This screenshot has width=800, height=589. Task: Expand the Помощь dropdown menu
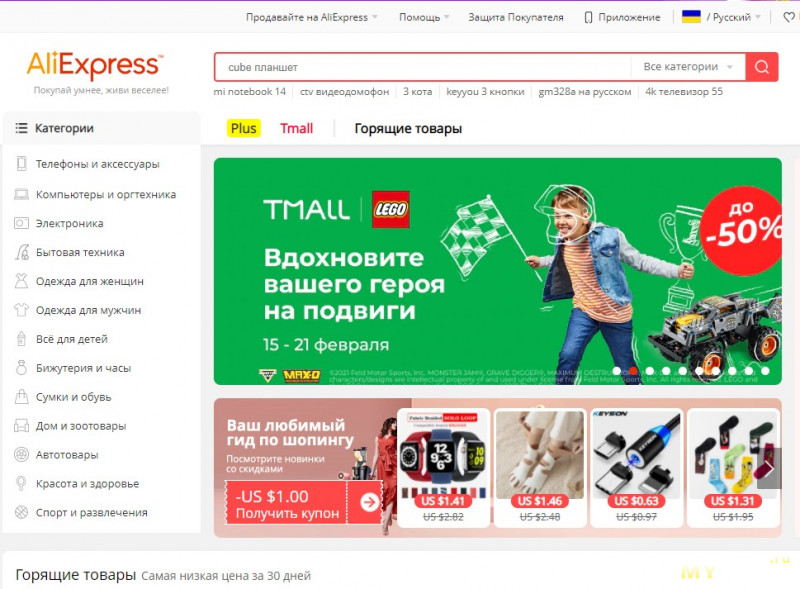pyautogui.click(x=424, y=17)
